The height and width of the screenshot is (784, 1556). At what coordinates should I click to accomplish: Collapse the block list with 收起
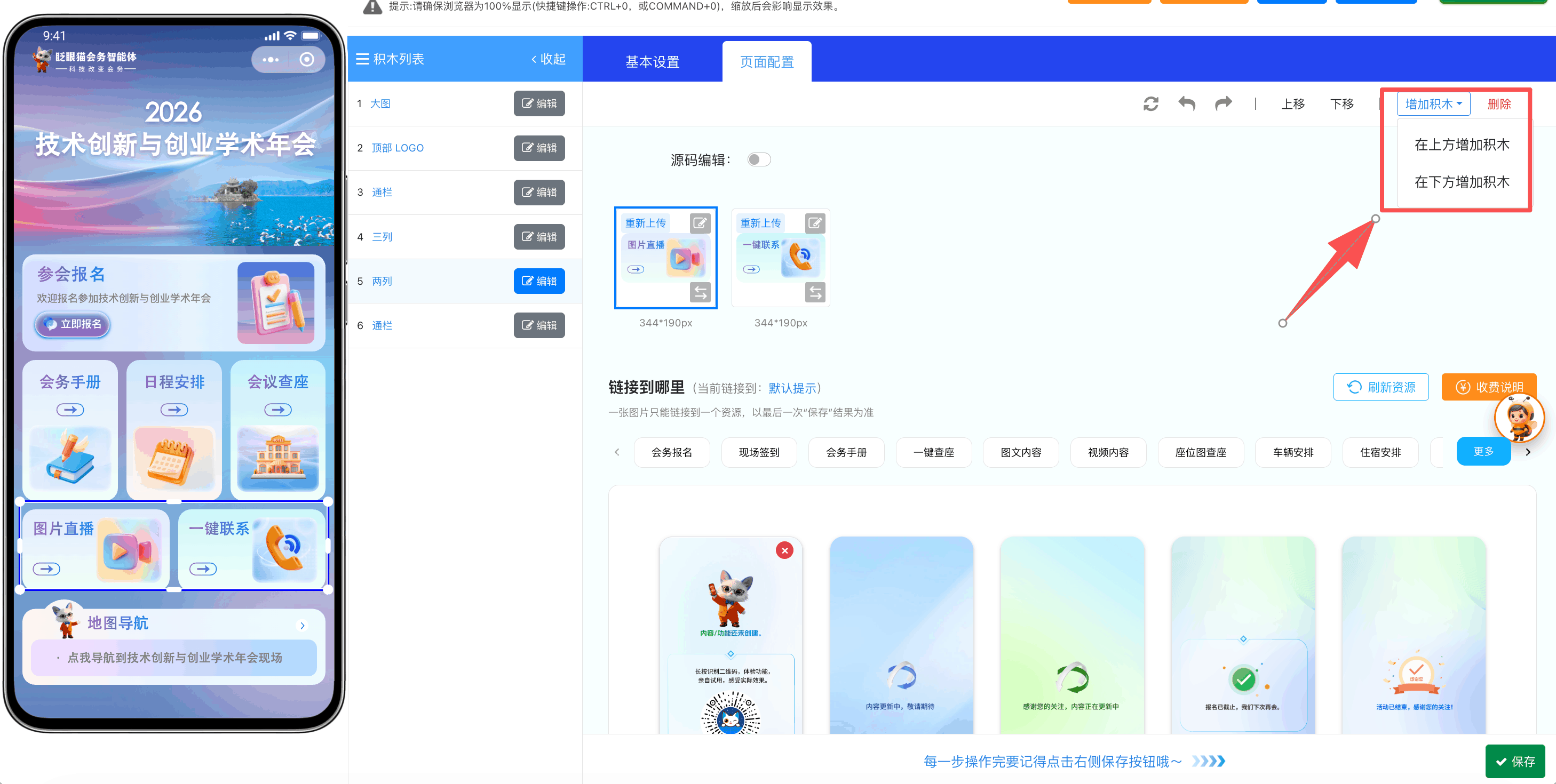(x=549, y=59)
